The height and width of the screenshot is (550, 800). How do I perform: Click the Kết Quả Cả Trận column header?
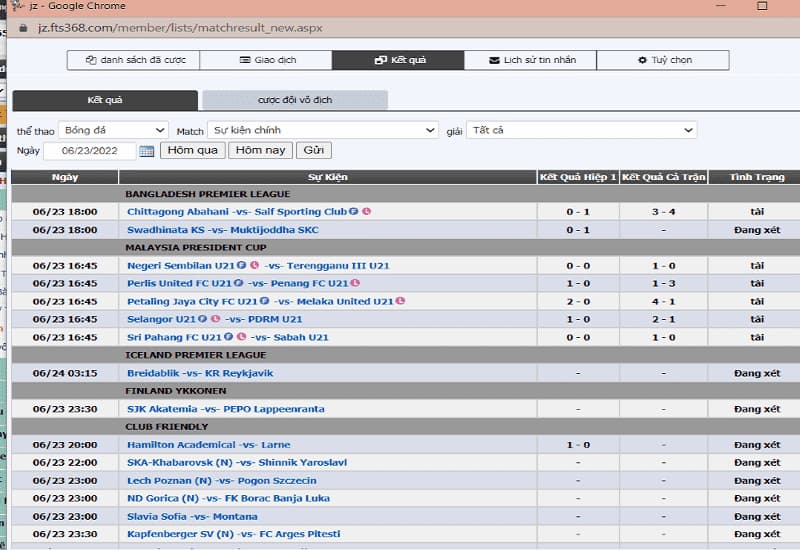[x=663, y=177]
